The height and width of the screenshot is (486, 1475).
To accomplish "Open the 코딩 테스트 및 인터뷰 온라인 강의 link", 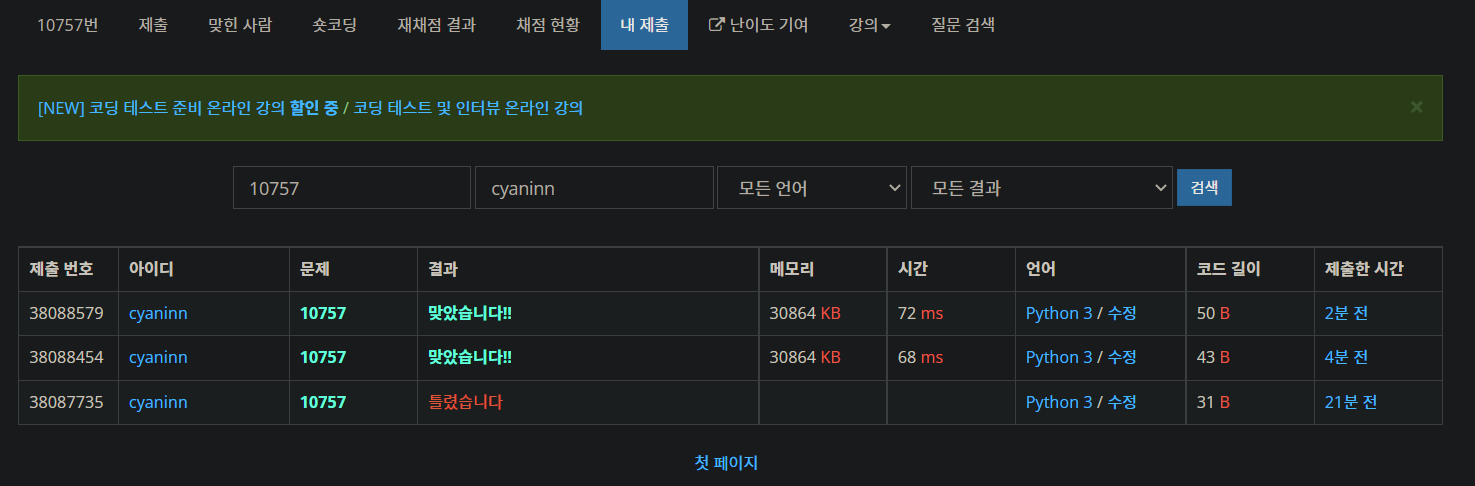I will click(x=468, y=107).
